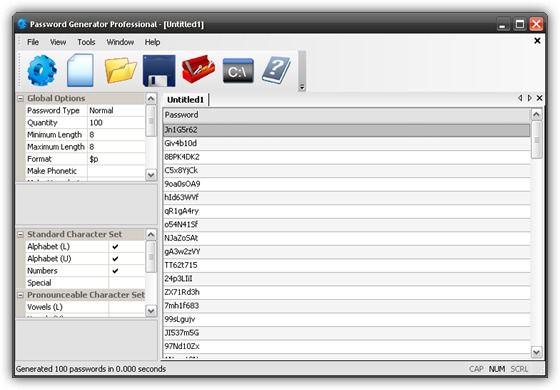Collapse the Global Options section
Image resolution: width=560 pixels, height=390 pixels.
tap(20, 99)
